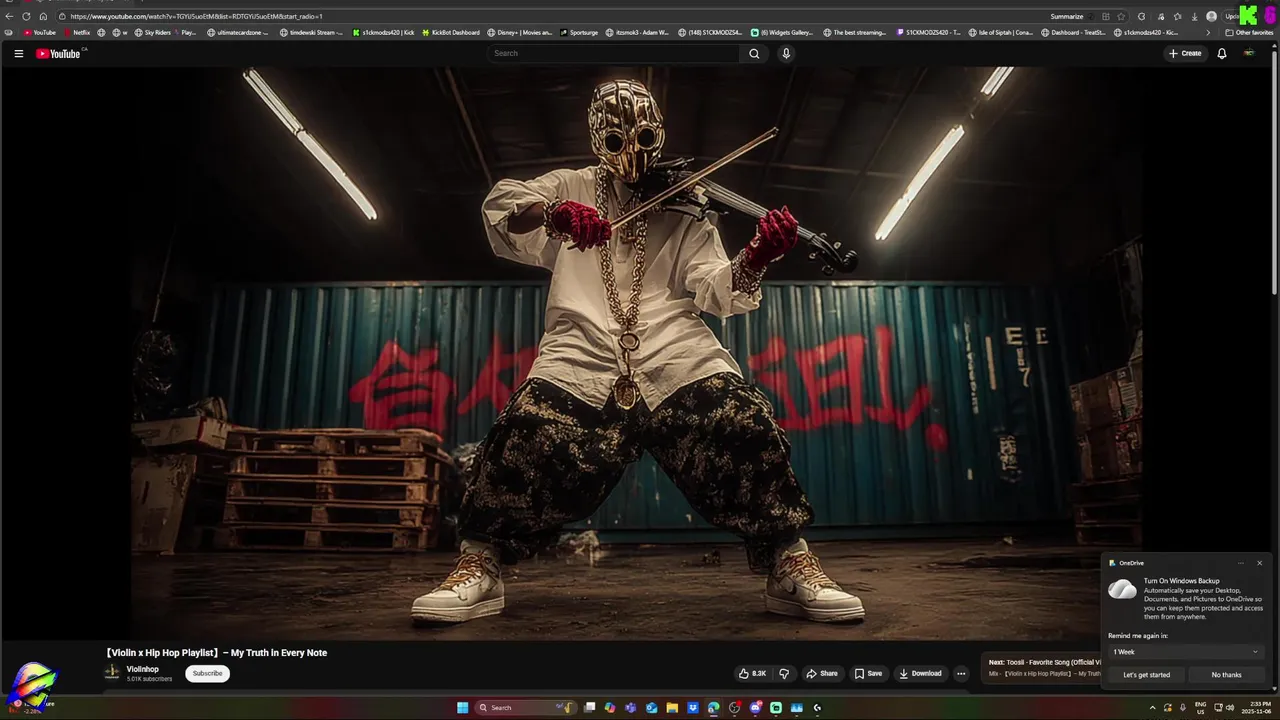This screenshot has height=720, width=1280.
Task: Open the Other favorites folder
Action: (x=1249, y=32)
